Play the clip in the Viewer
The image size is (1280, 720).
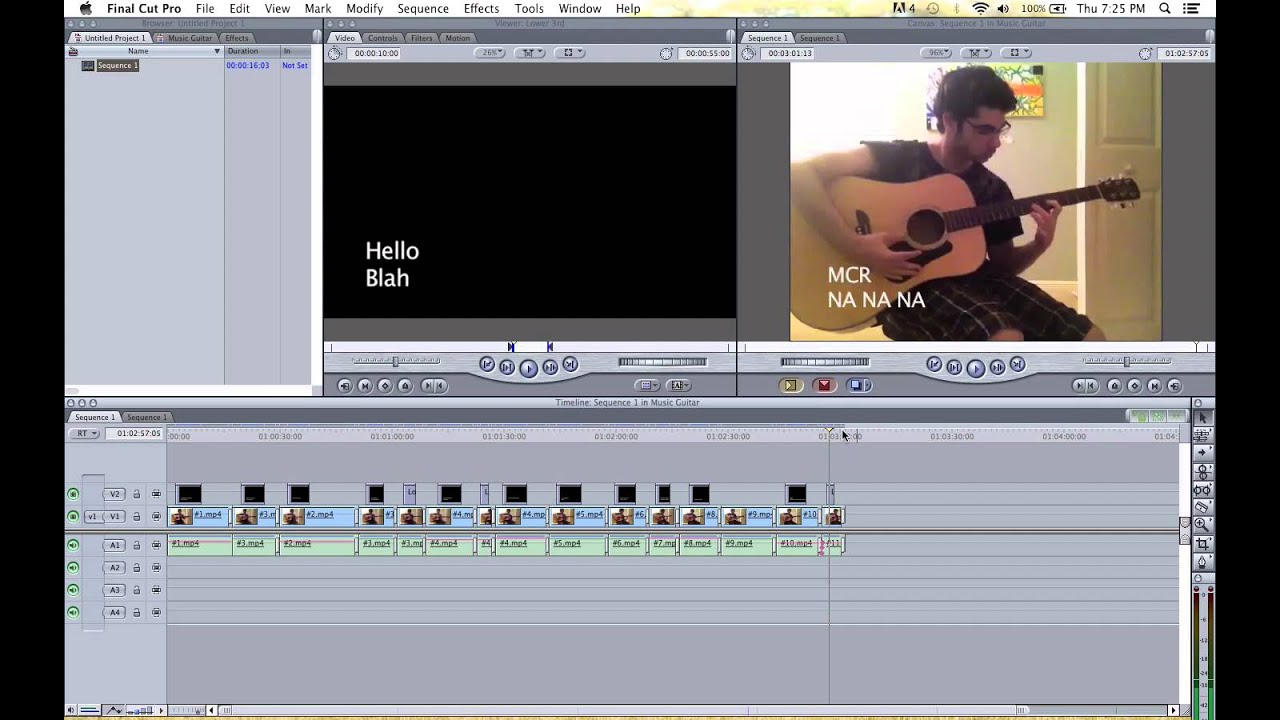click(528, 367)
